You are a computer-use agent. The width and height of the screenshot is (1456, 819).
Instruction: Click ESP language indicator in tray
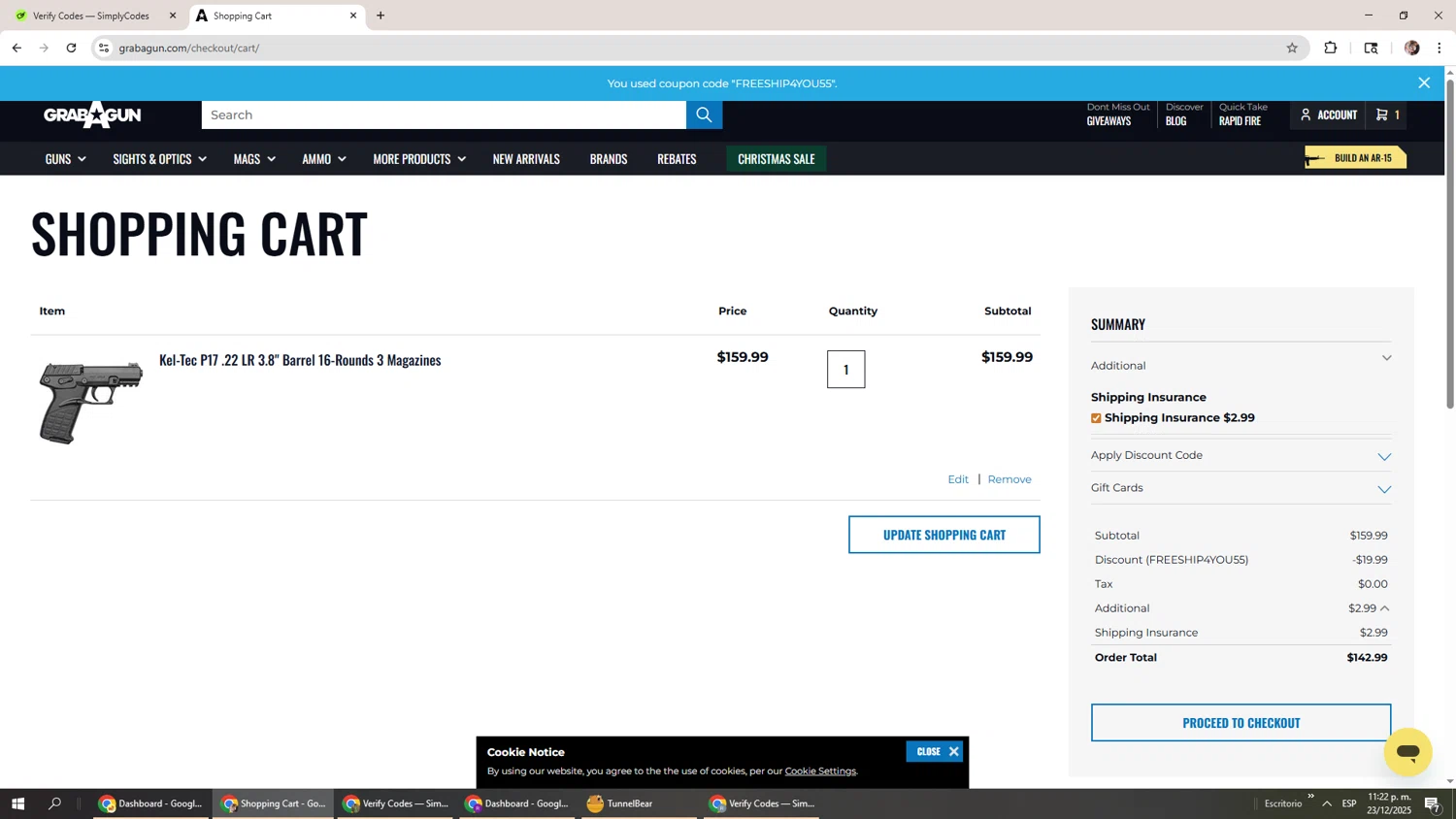click(x=1349, y=803)
